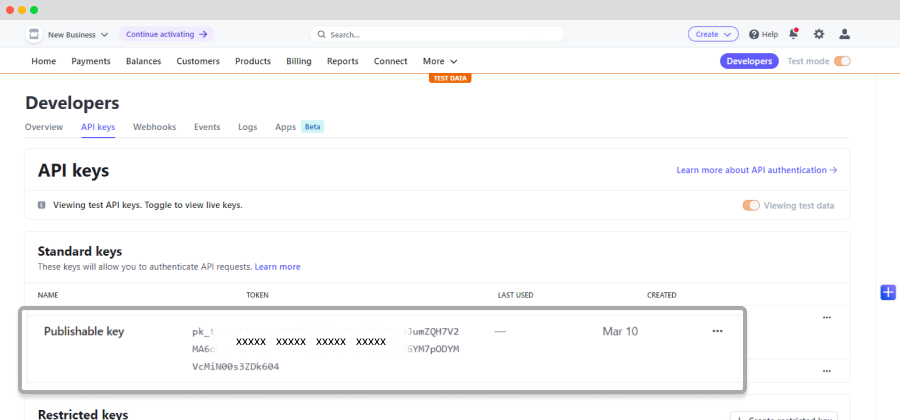Focus the Search field
The image size is (900, 420).
[x=437, y=34]
